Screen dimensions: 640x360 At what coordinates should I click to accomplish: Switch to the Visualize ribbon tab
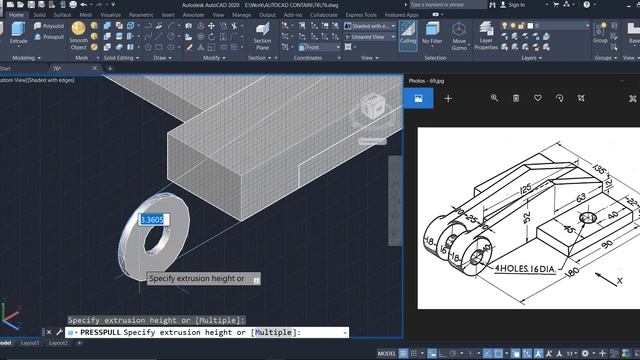(111, 15)
